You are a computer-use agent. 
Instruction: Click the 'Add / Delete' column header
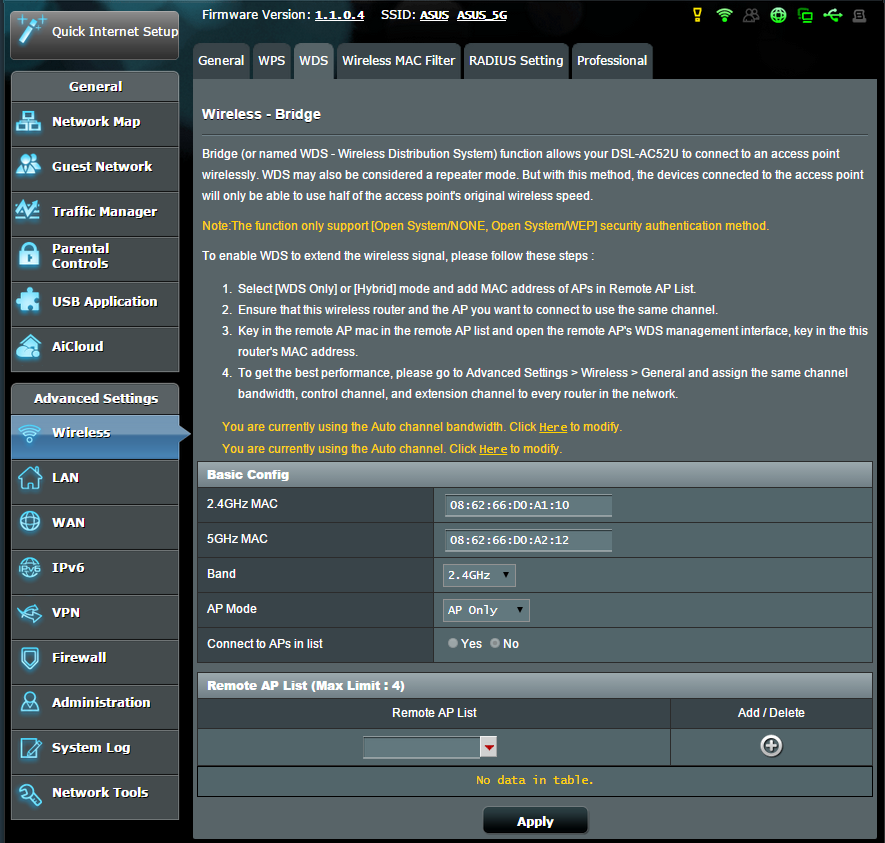pyautogui.click(x=771, y=713)
